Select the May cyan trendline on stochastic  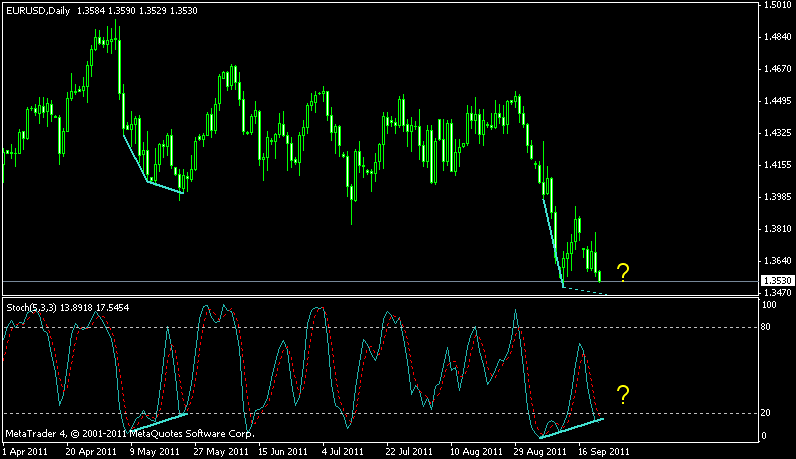pos(159,422)
